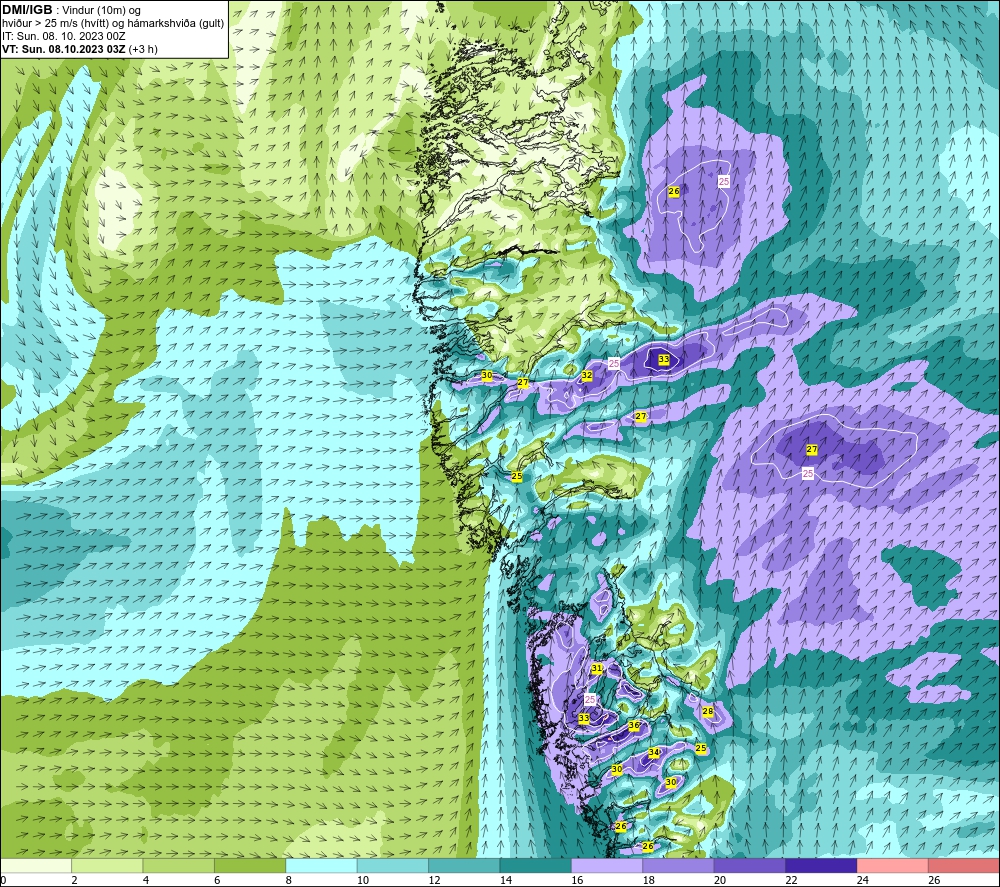Pick the pink 24–26 m/s legend color

point(893,865)
